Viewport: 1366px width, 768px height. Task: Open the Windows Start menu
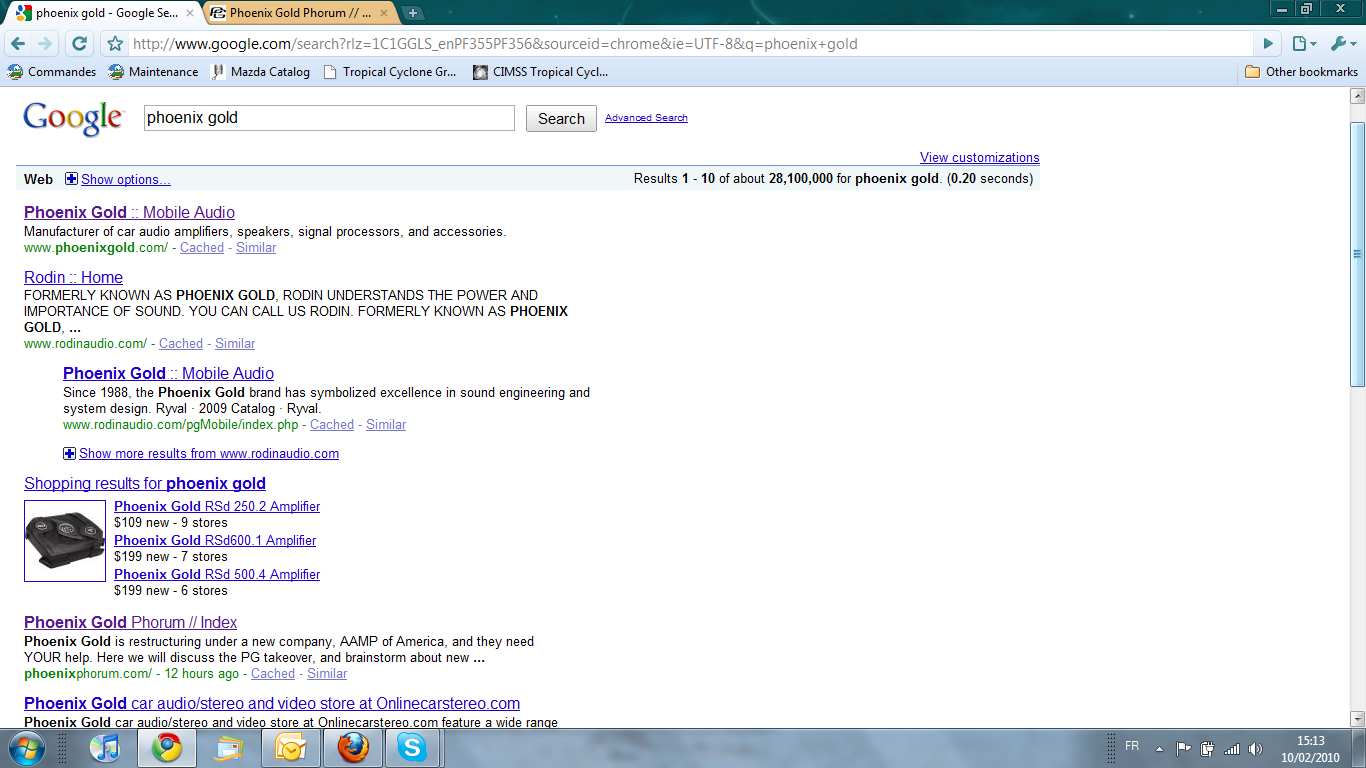pyautogui.click(x=25, y=748)
